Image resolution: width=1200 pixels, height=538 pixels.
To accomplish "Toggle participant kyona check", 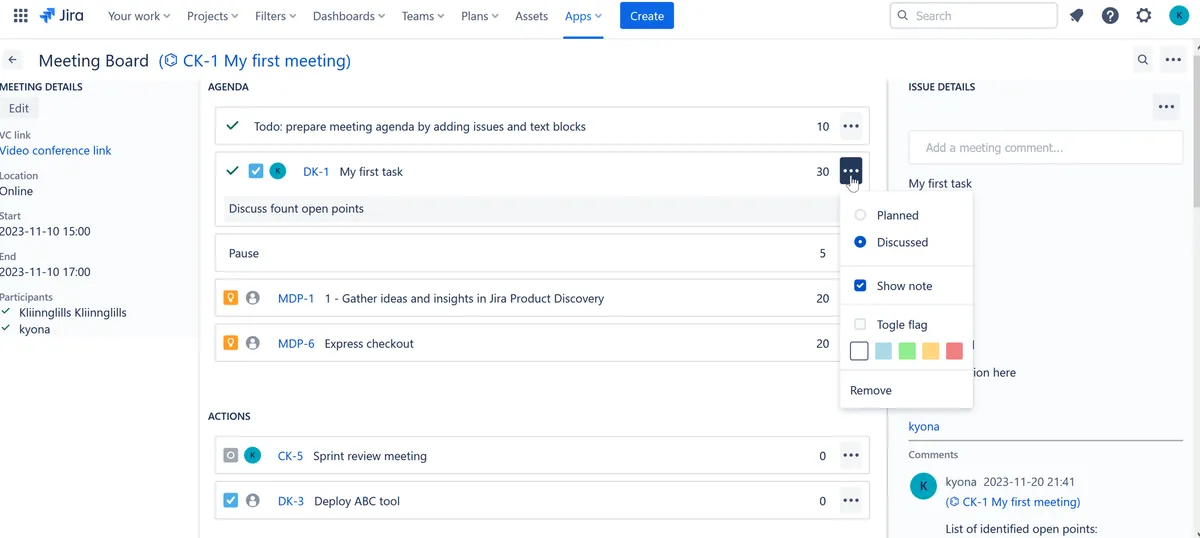I will tap(6, 329).
